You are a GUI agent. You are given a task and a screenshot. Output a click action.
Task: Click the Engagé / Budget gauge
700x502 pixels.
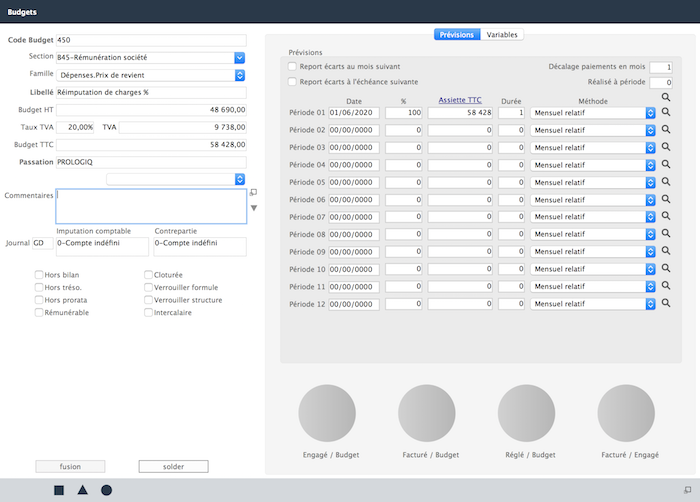[327, 413]
